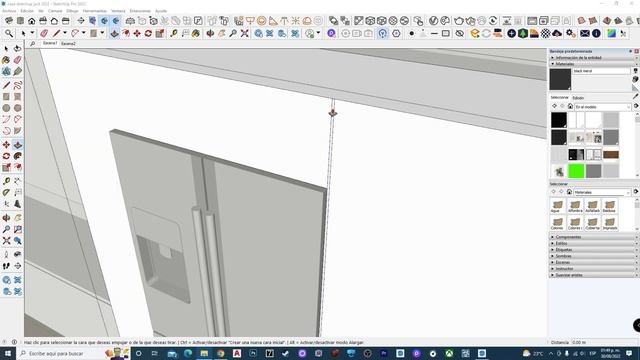Open the Cámara menu

click(55, 11)
